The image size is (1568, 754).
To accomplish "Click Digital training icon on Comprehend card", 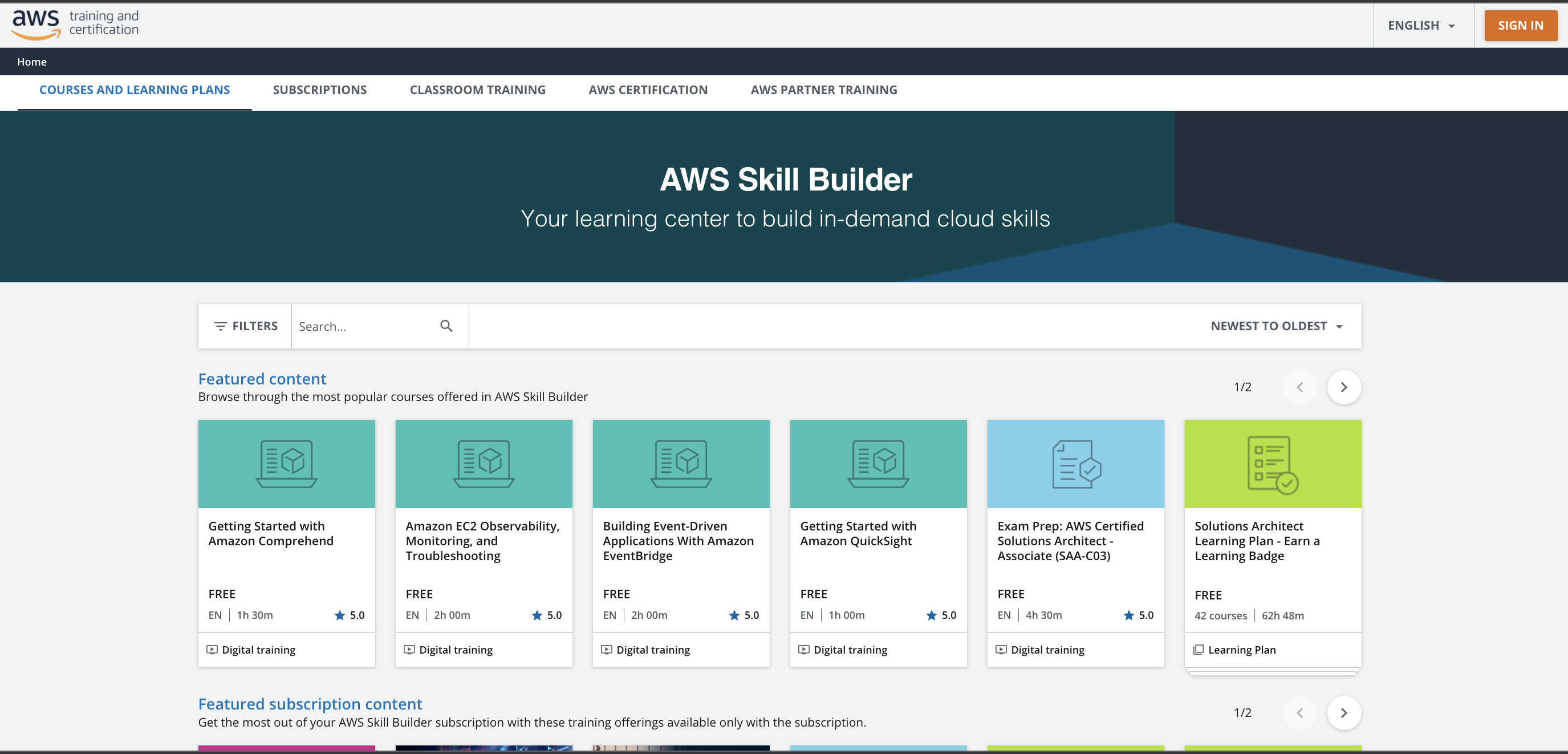I will (x=212, y=649).
